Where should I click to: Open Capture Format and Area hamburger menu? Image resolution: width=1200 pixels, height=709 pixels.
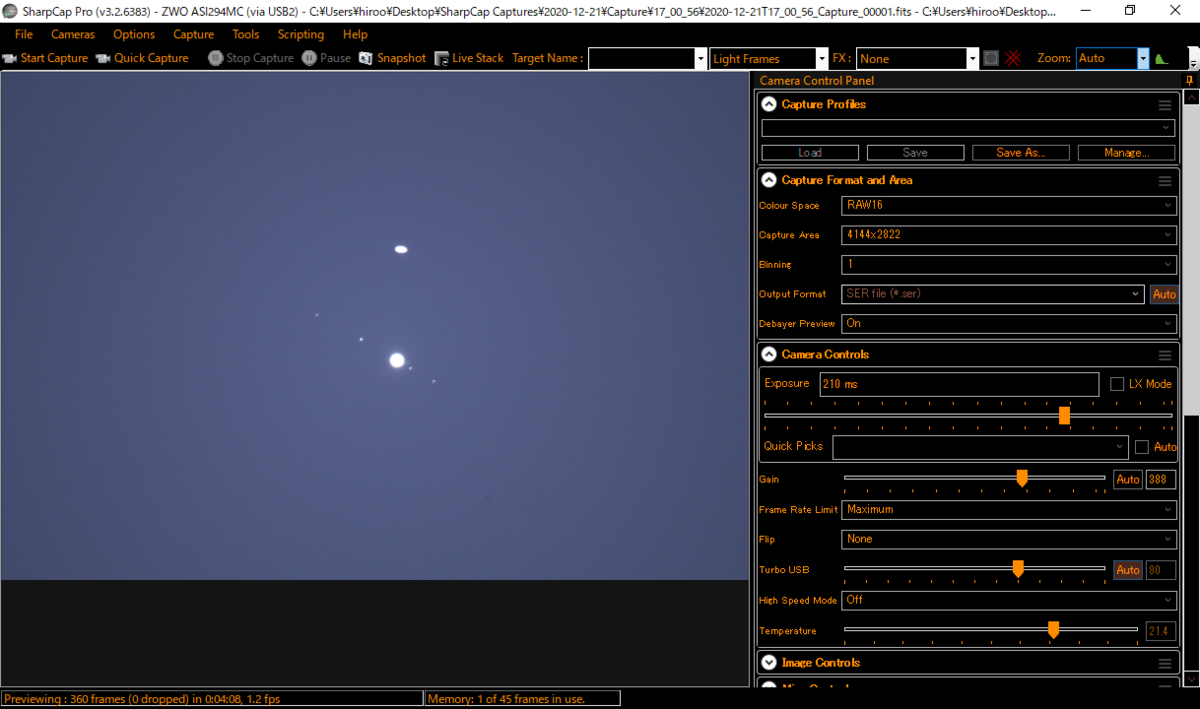[1165, 181]
